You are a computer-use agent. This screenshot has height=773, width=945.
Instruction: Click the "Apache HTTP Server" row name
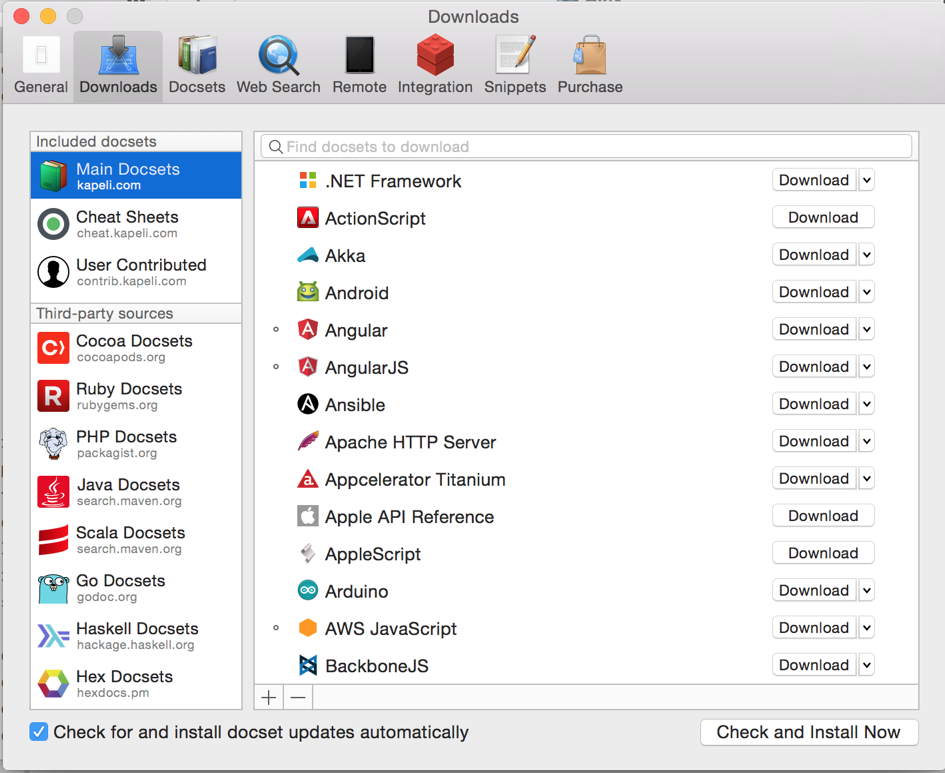410,442
